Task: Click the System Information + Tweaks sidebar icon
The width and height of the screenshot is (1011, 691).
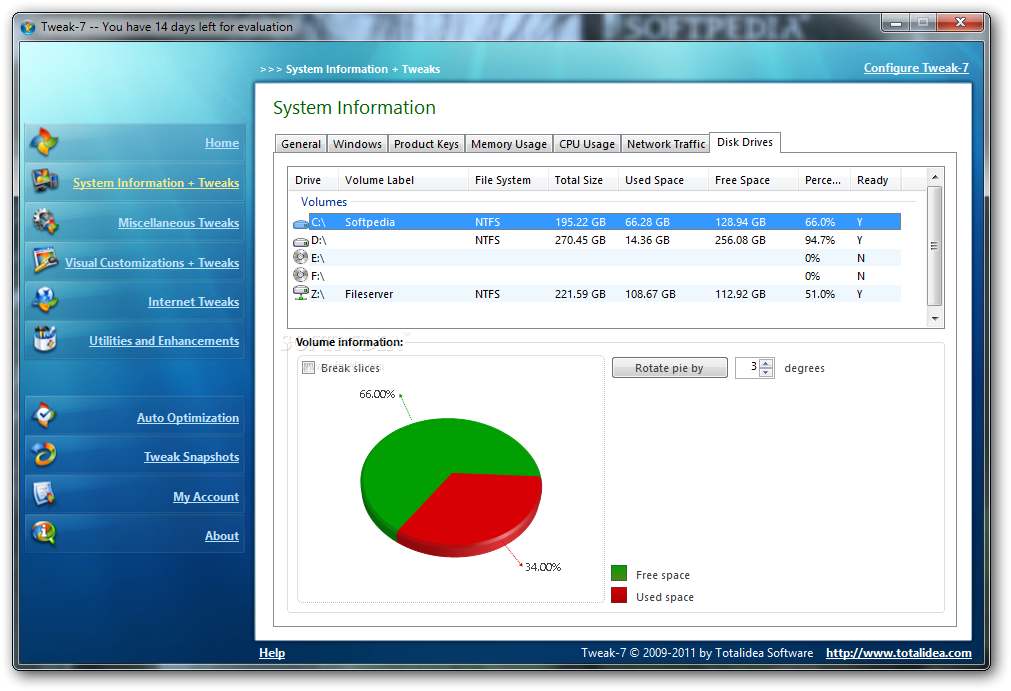Action: (x=44, y=181)
